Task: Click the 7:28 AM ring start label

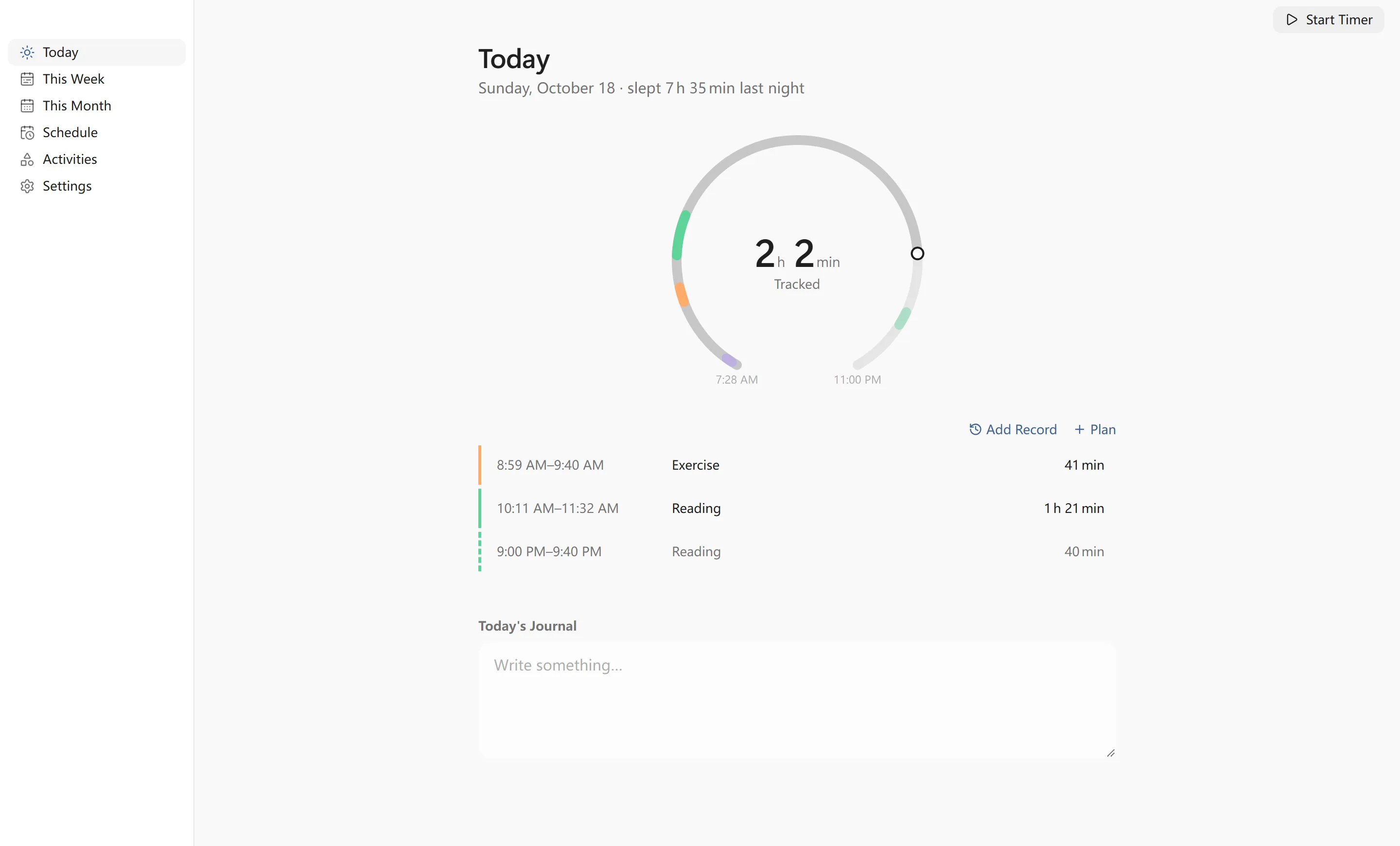Action: (x=736, y=380)
